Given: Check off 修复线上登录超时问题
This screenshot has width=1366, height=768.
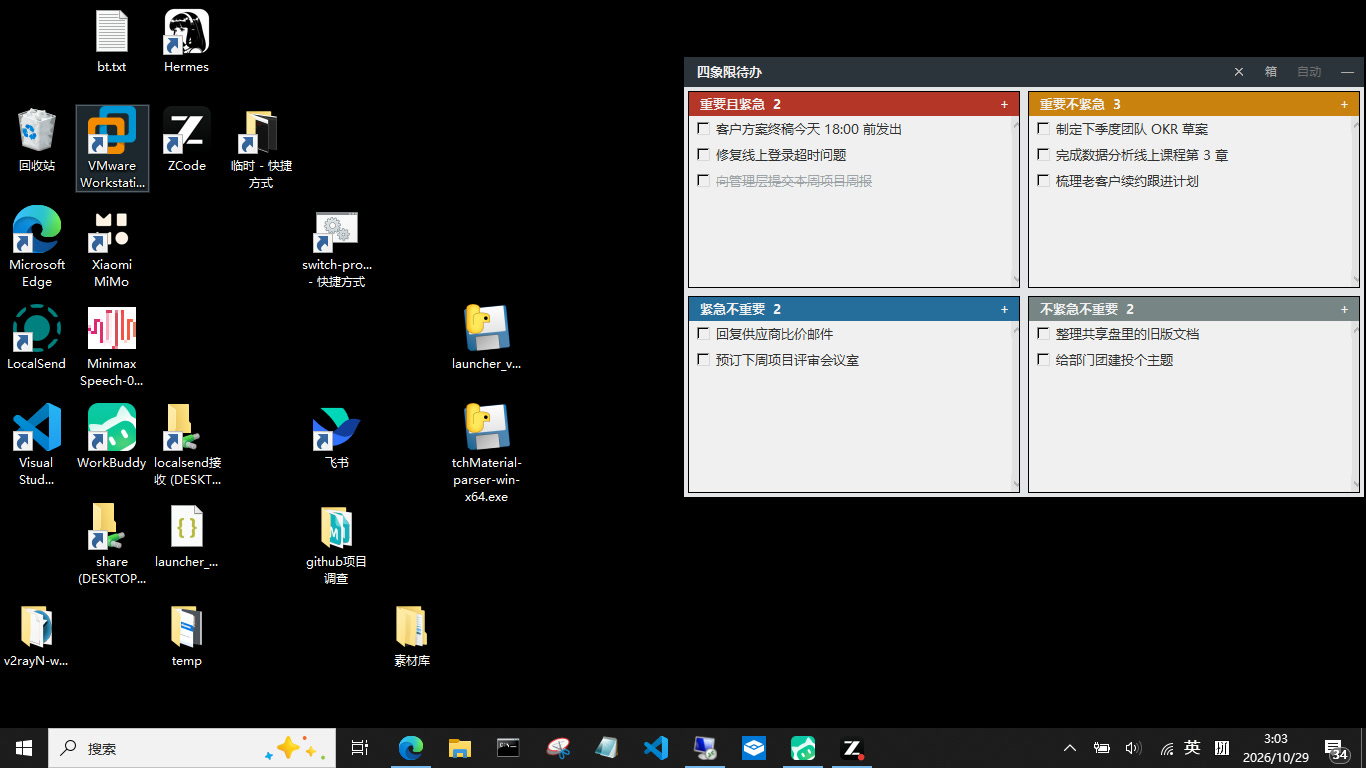Looking at the screenshot, I should (704, 155).
